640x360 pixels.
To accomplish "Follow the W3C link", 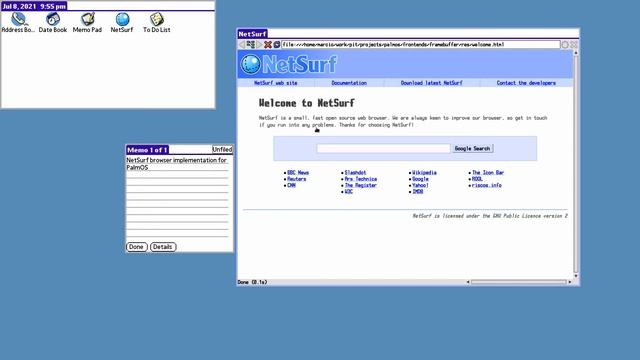I will pyautogui.click(x=349, y=191).
